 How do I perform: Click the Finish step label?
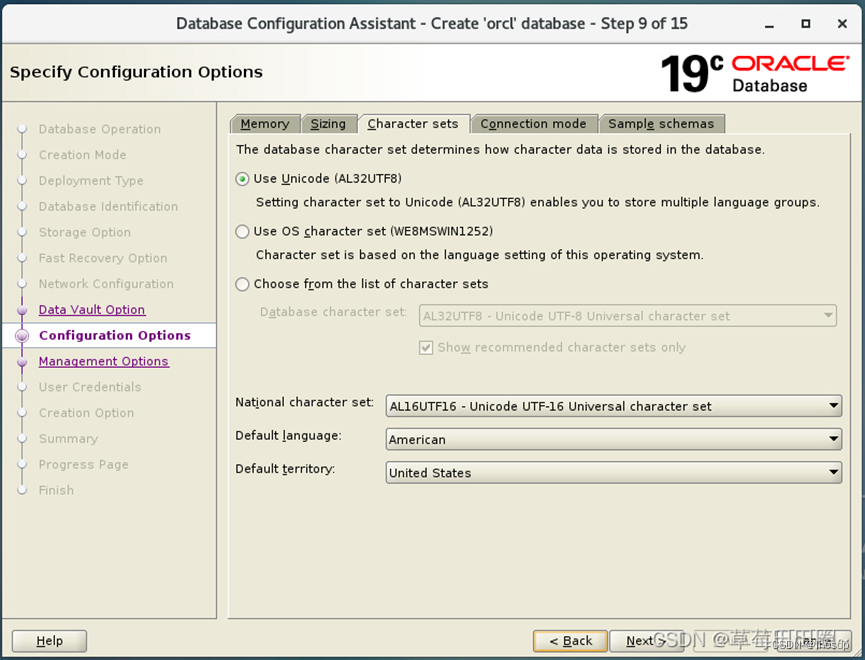point(56,490)
